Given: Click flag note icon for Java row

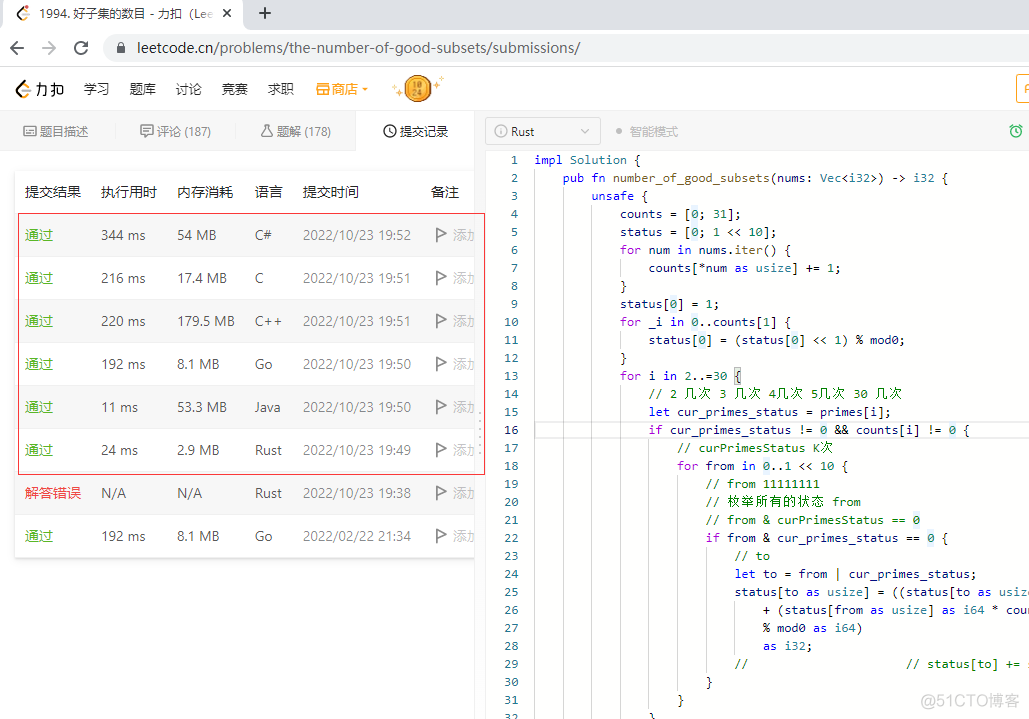Looking at the screenshot, I should point(441,407).
